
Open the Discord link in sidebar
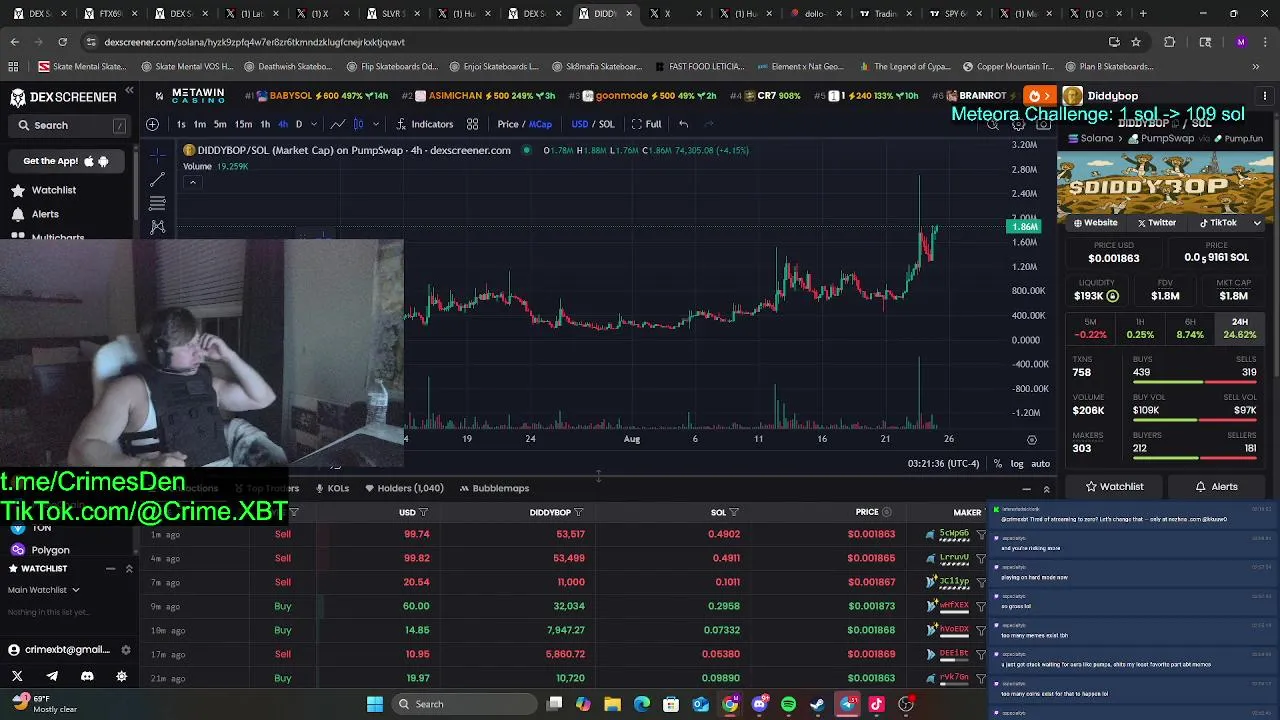87,677
